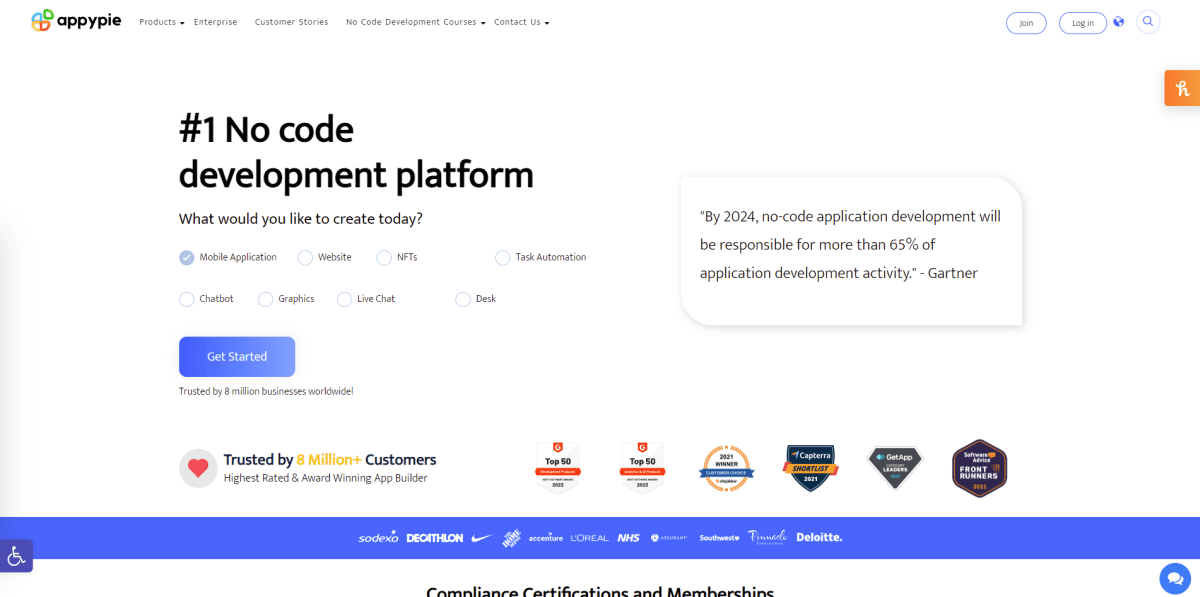Open the Enterprise menu item

point(215,21)
